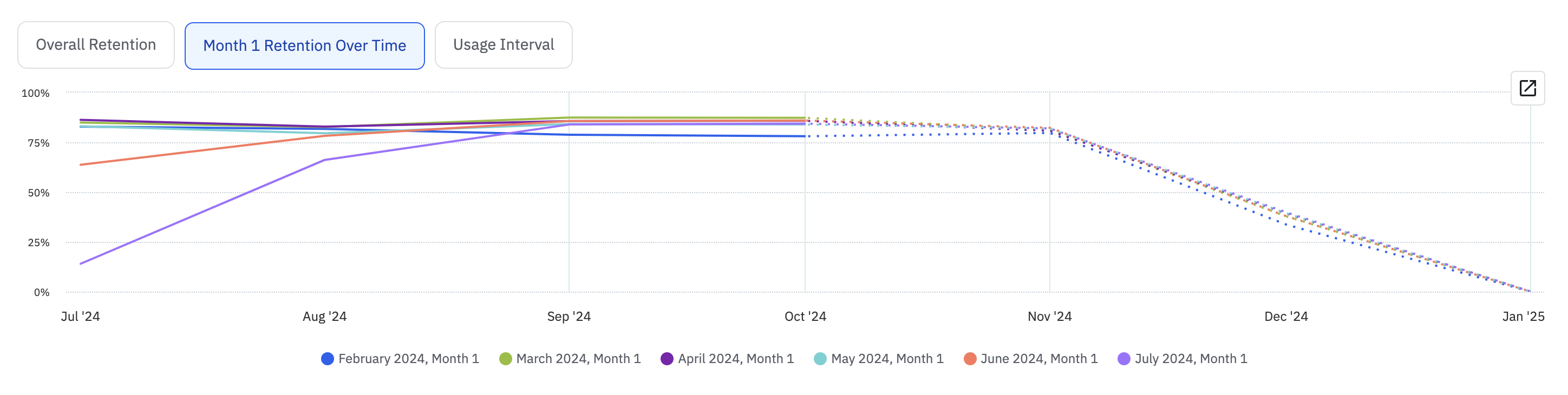Select Month 1 Retention Over Time tab
The height and width of the screenshot is (395, 1568).
point(304,45)
